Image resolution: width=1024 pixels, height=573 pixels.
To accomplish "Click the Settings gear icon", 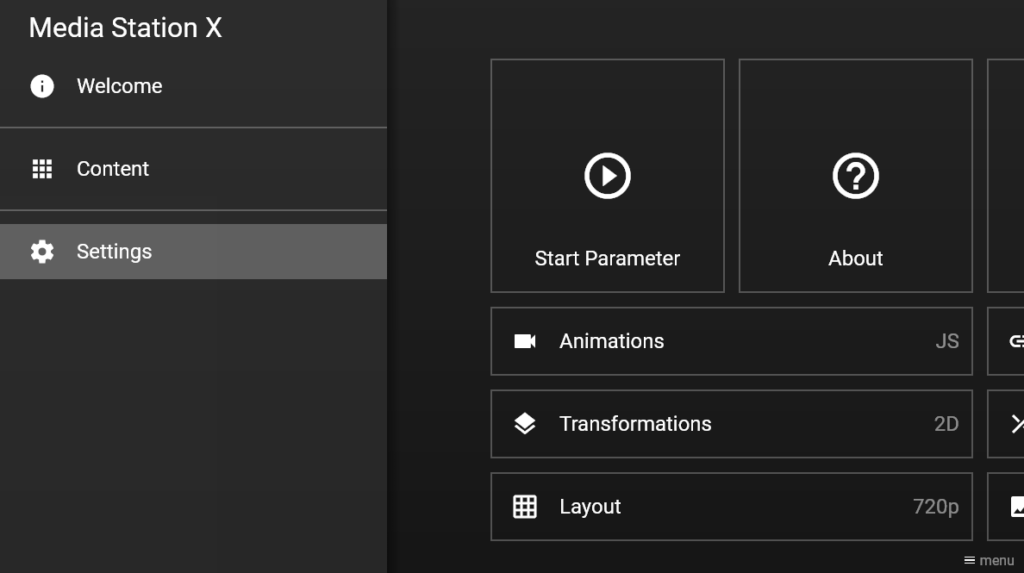I will (x=42, y=252).
